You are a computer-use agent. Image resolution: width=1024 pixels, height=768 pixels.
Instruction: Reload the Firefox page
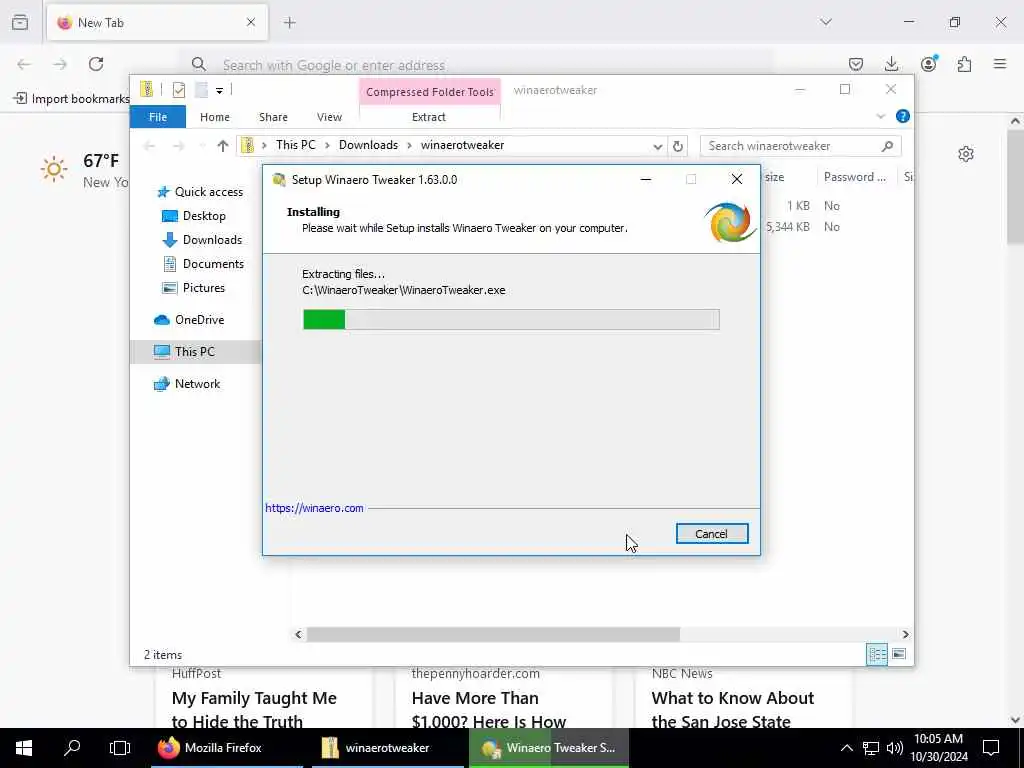pyautogui.click(x=96, y=64)
